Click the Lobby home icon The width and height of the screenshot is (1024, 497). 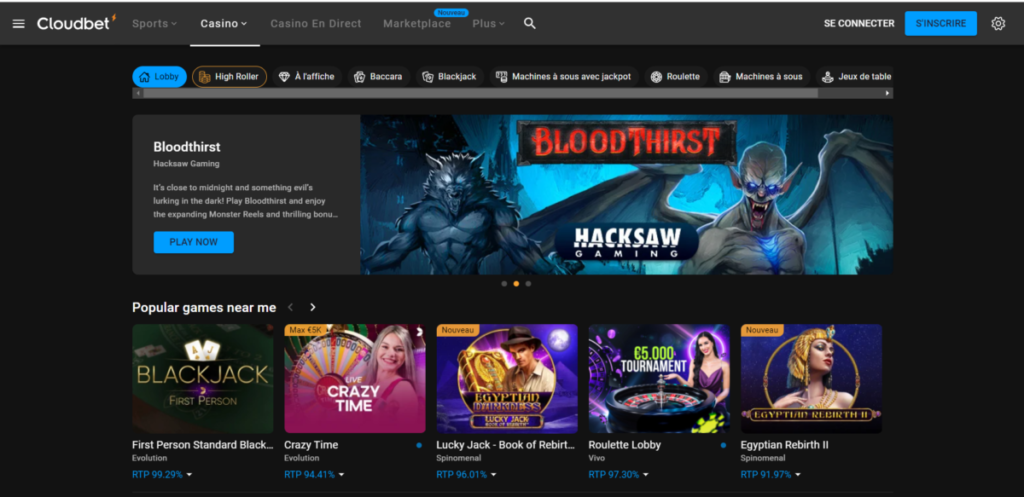coord(144,77)
